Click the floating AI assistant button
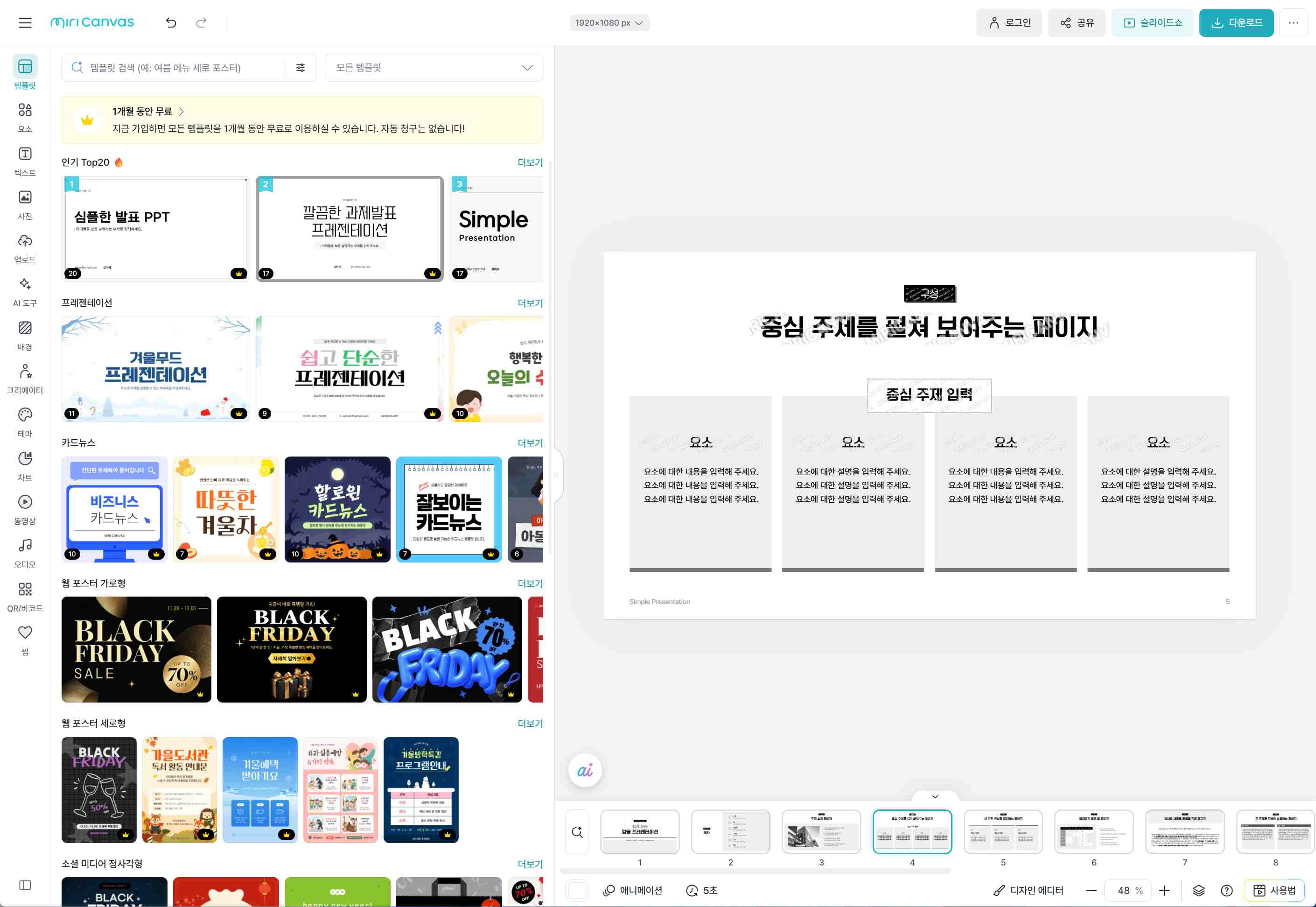The image size is (1316, 907). tap(584, 770)
